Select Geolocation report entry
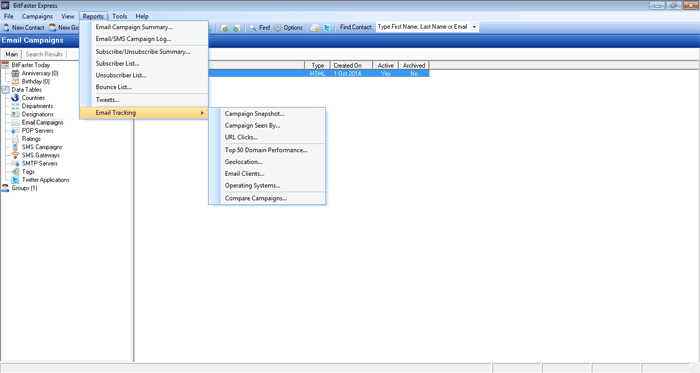The width and height of the screenshot is (700, 373). [x=243, y=162]
